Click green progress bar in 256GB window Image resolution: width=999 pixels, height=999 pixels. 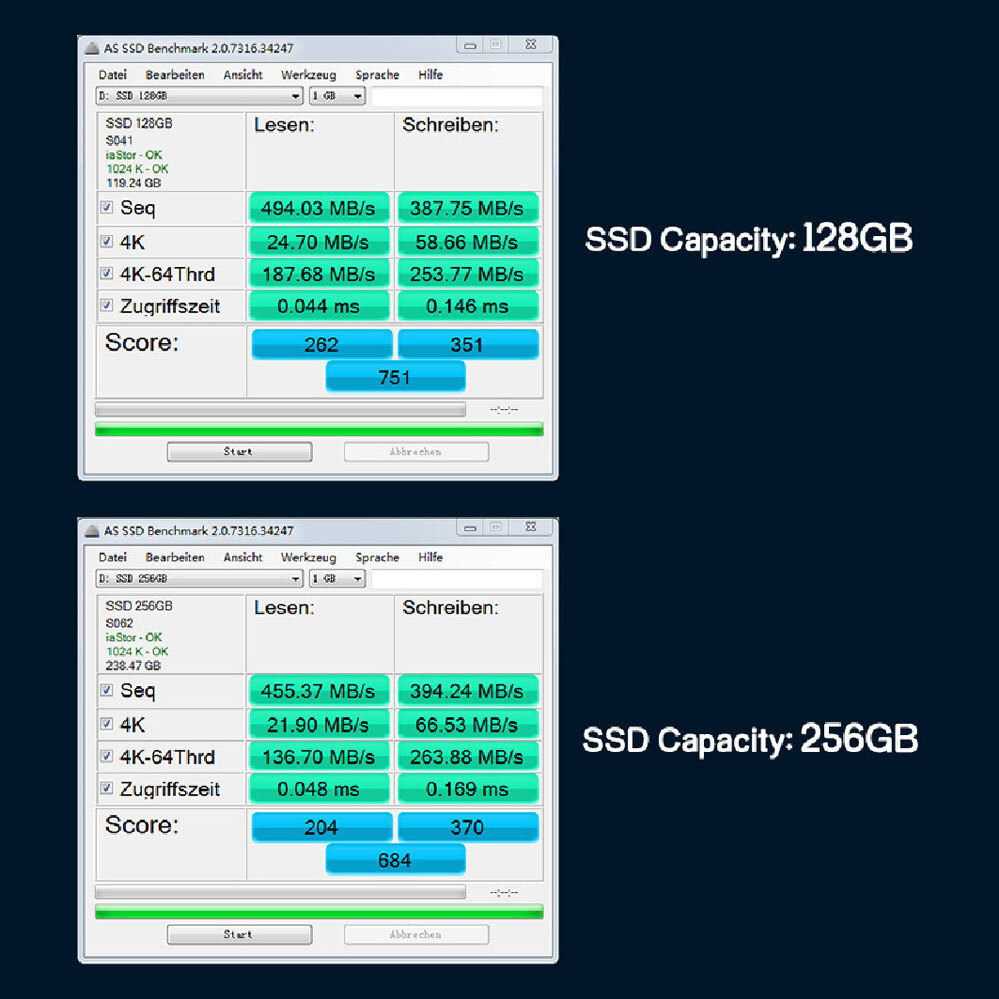pos(319,912)
